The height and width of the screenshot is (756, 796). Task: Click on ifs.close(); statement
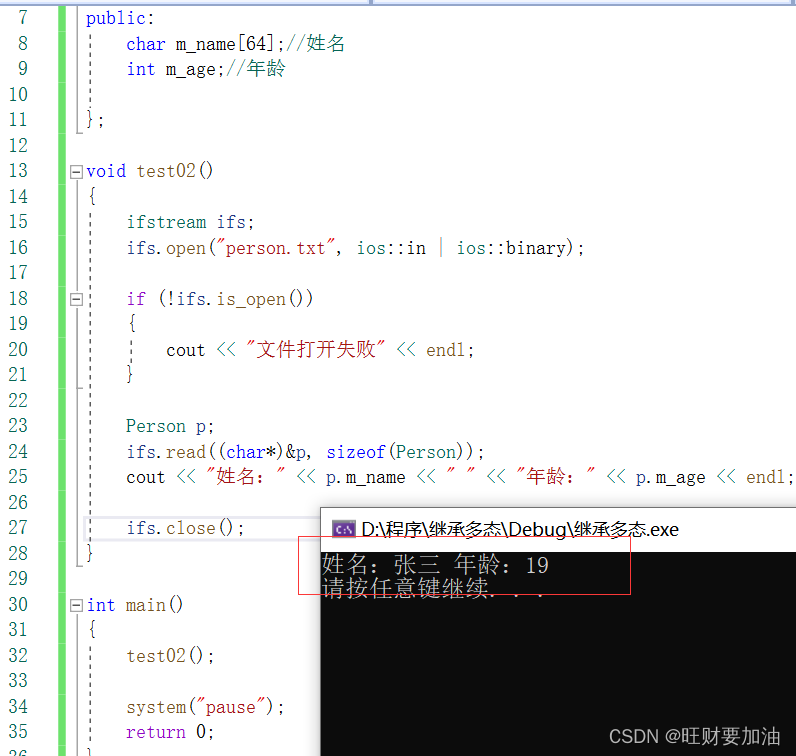[x=185, y=528]
